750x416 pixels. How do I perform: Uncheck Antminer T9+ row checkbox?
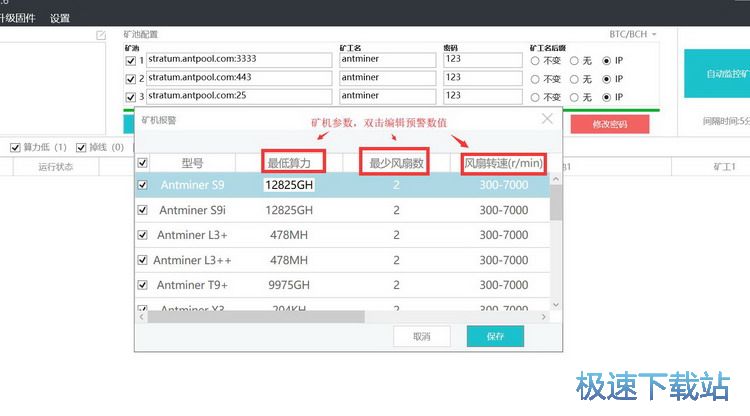[x=143, y=285]
